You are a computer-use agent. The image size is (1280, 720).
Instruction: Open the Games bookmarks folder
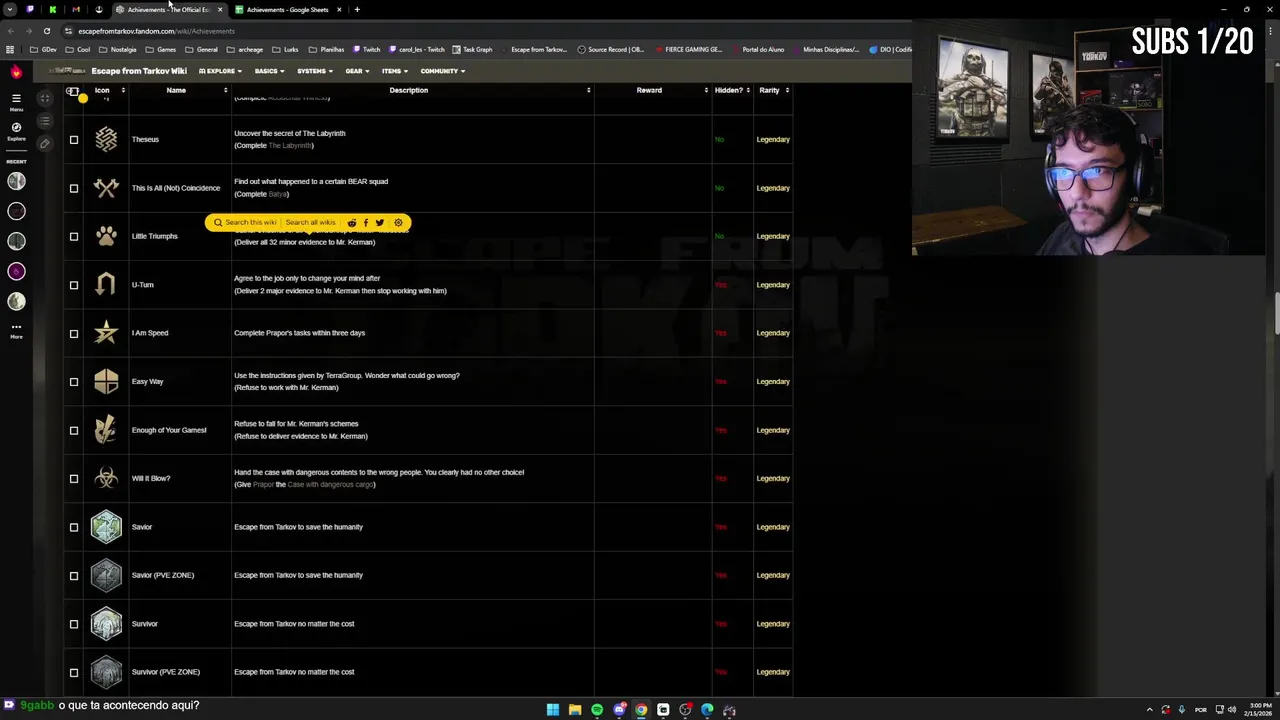(x=161, y=49)
